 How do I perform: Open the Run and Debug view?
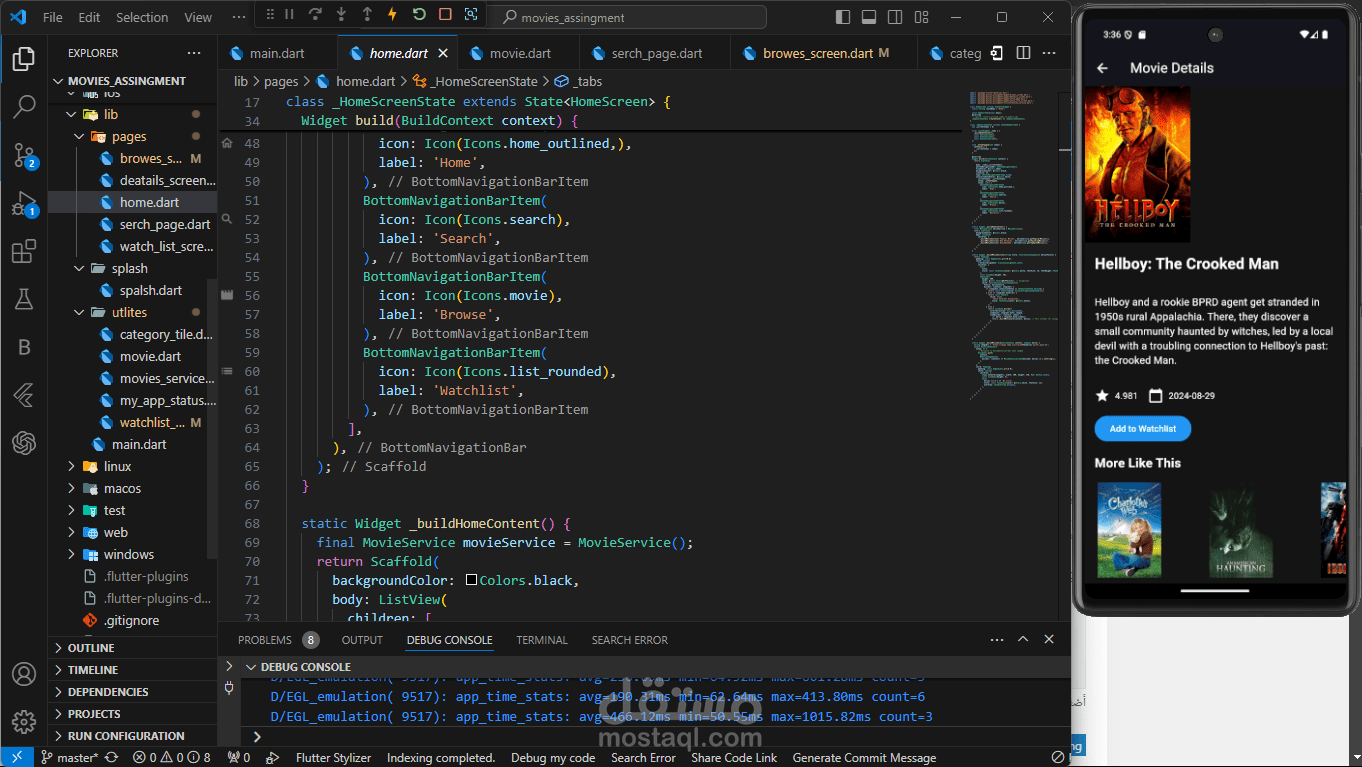click(24, 204)
